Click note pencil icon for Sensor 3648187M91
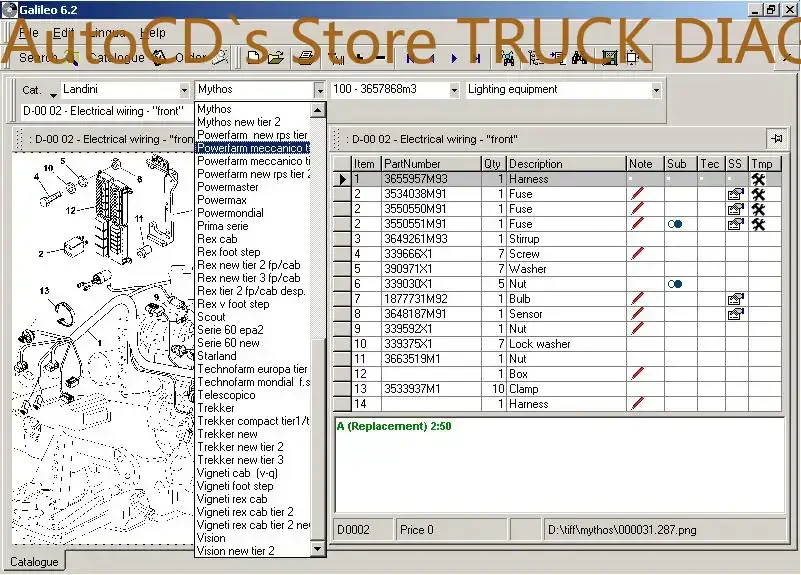801x575 pixels. click(637, 314)
